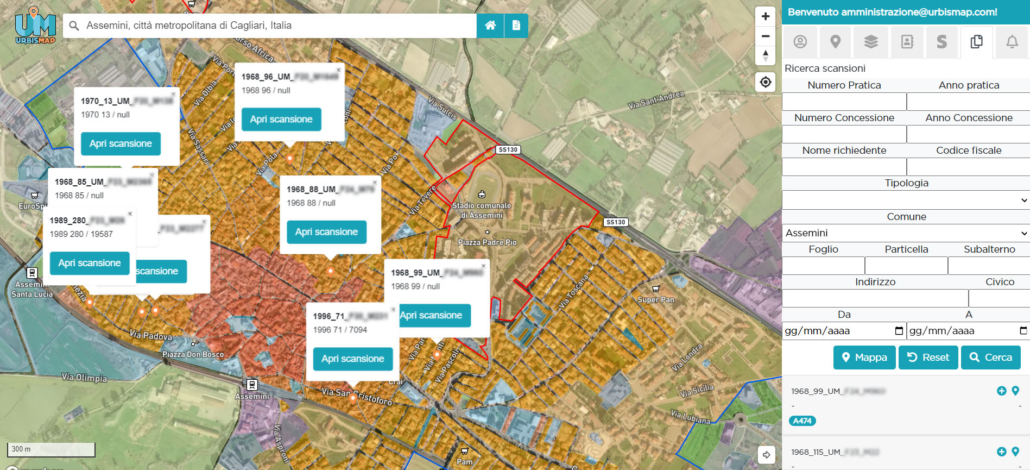Close the 1996_71 popup
This screenshot has width=1030, height=470.
click(x=393, y=310)
